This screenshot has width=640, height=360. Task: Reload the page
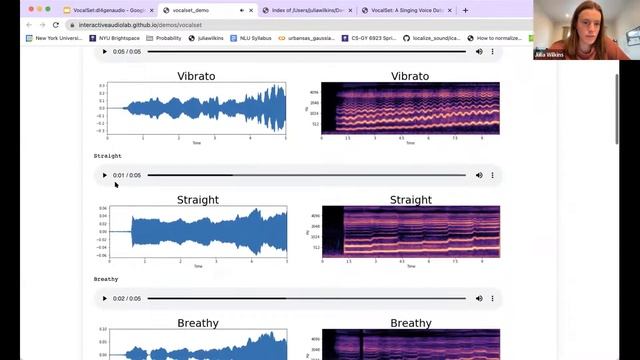(x=56, y=25)
